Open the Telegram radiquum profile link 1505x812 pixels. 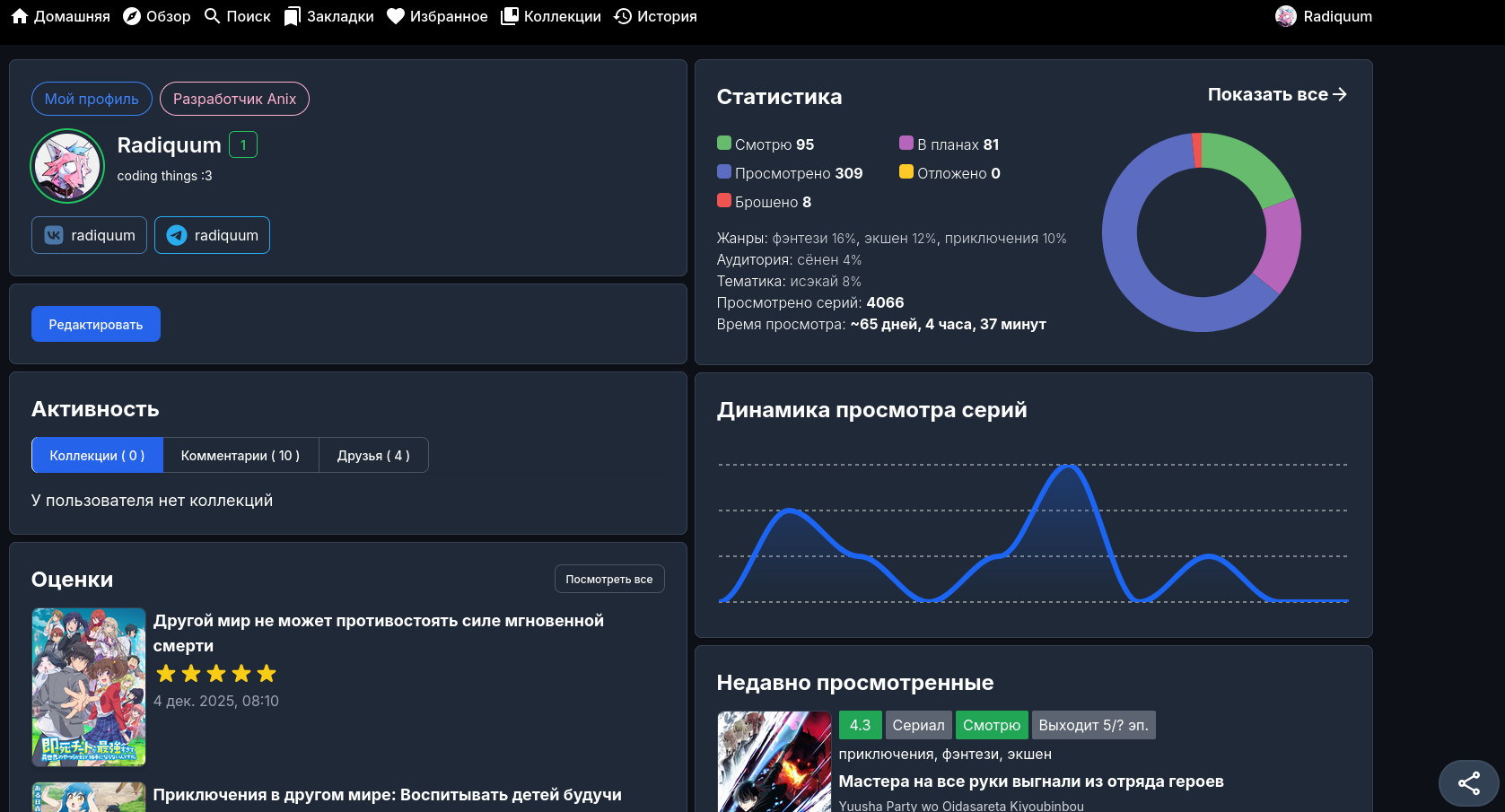(212, 235)
